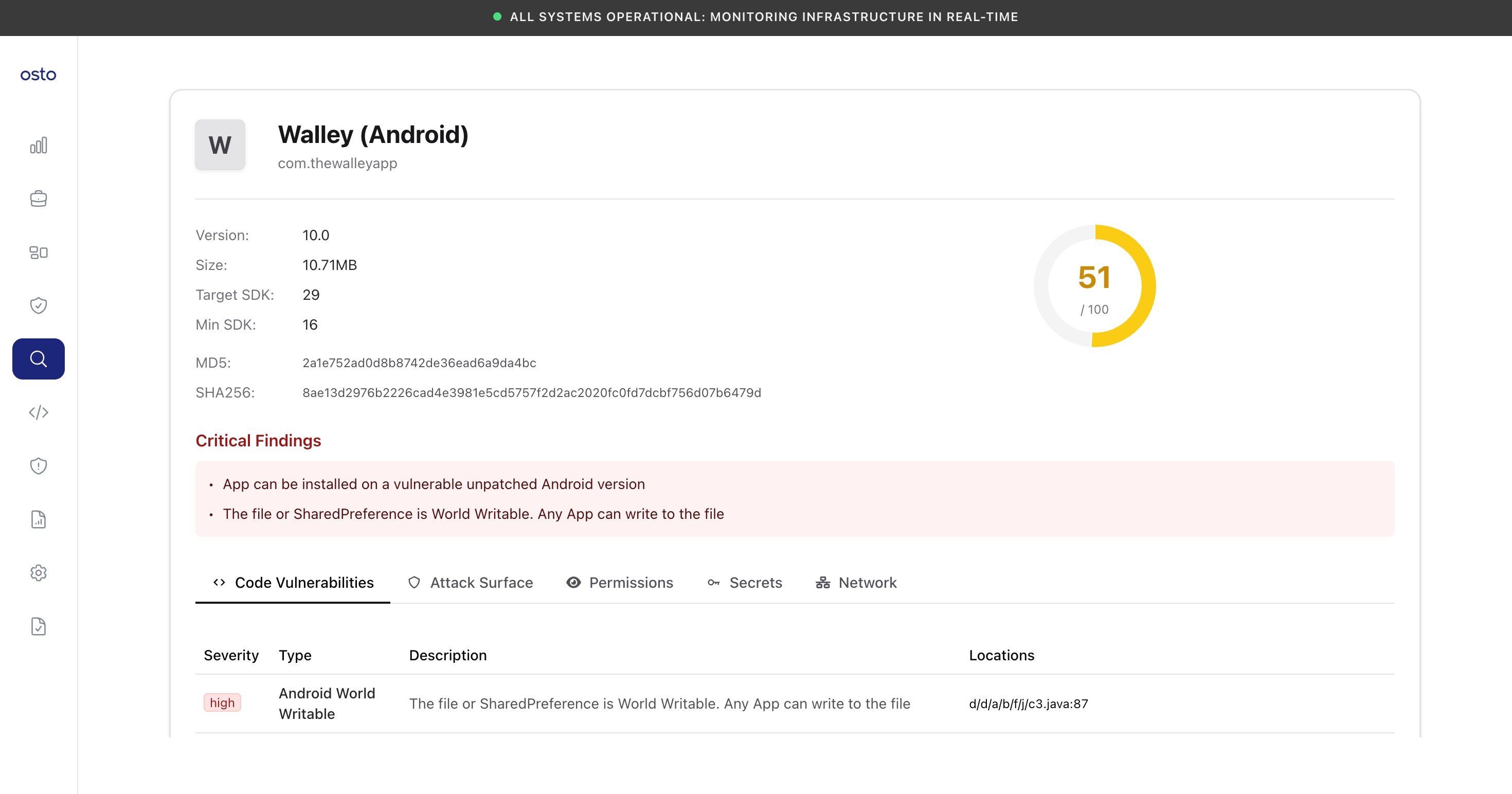This screenshot has height=794, width=1512.
Task: Switch to the Network tab
Action: click(x=856, y=583)
